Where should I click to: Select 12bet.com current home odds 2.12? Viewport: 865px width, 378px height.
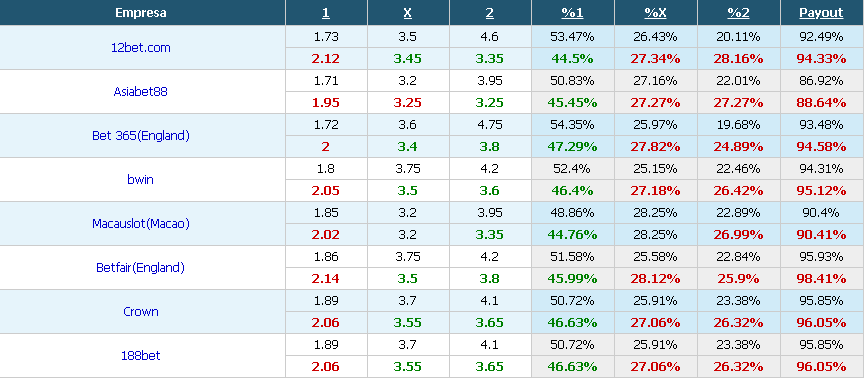(x=325, y=58)
